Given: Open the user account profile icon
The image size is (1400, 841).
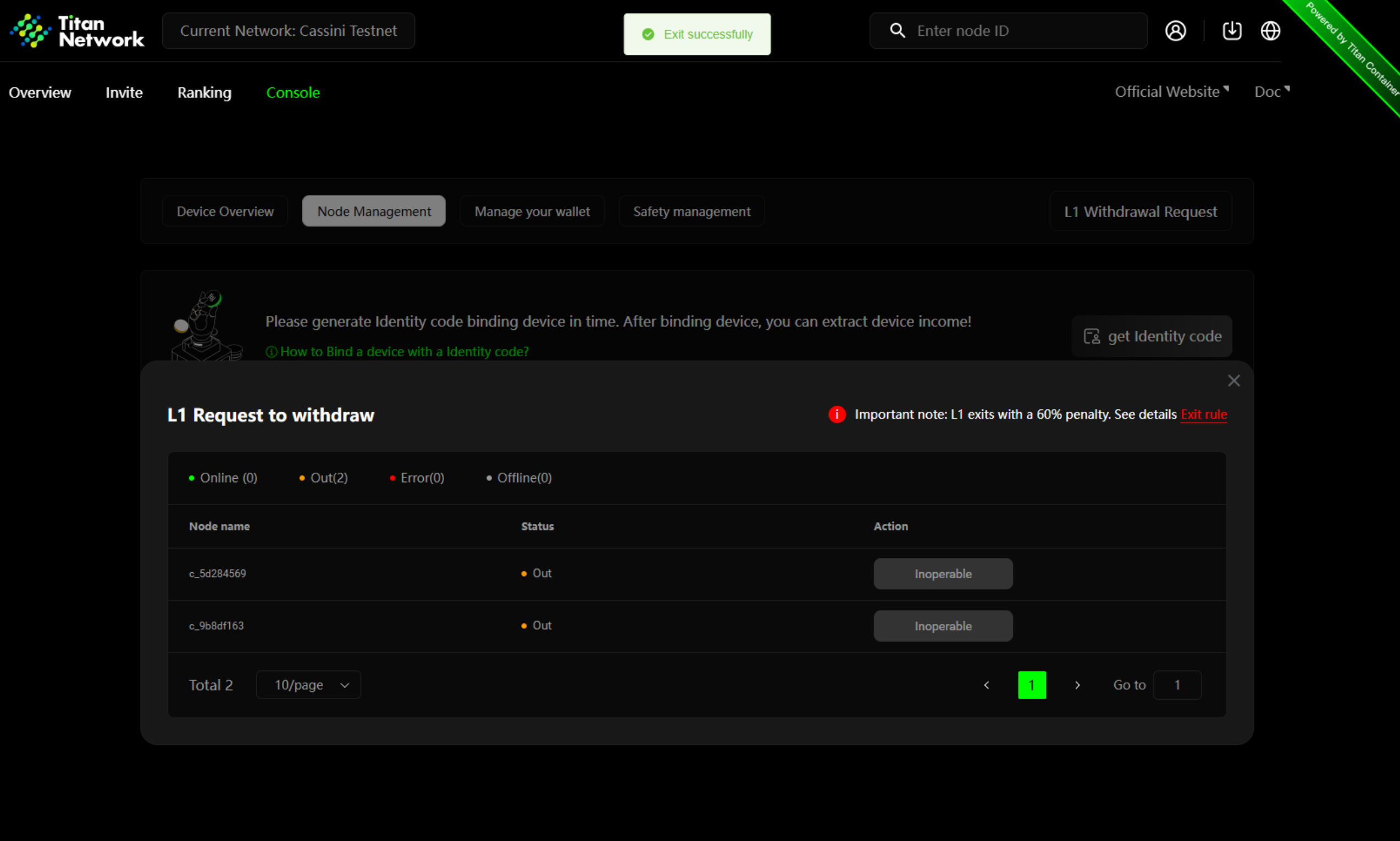Looking at the screenshot, I should [x=1175, y=31].
